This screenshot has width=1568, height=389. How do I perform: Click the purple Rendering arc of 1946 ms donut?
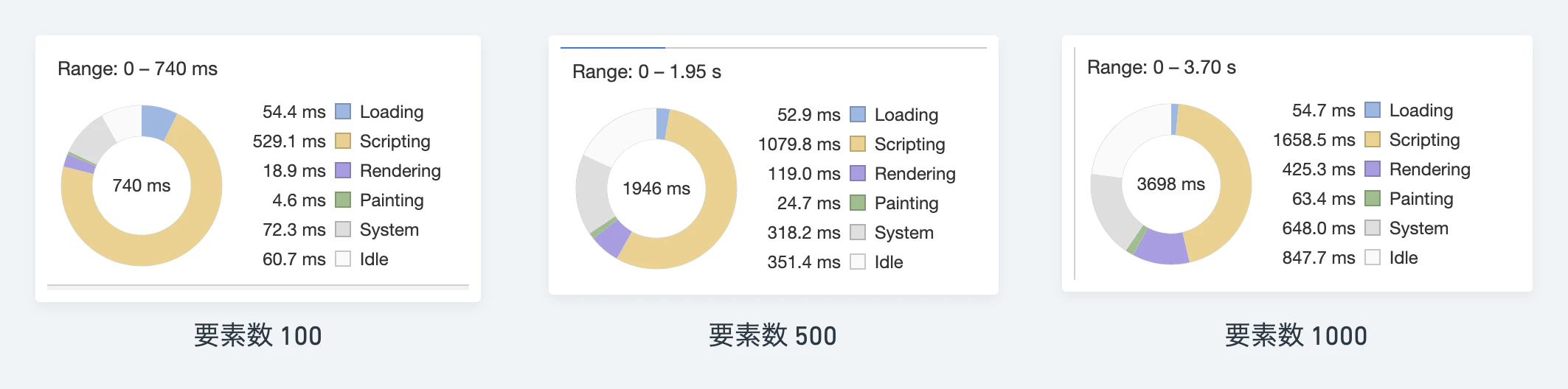coord(614,238)
